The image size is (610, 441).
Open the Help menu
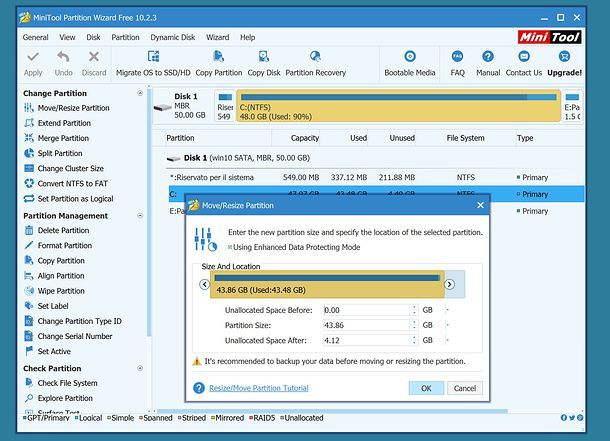[x=247, y=38]
